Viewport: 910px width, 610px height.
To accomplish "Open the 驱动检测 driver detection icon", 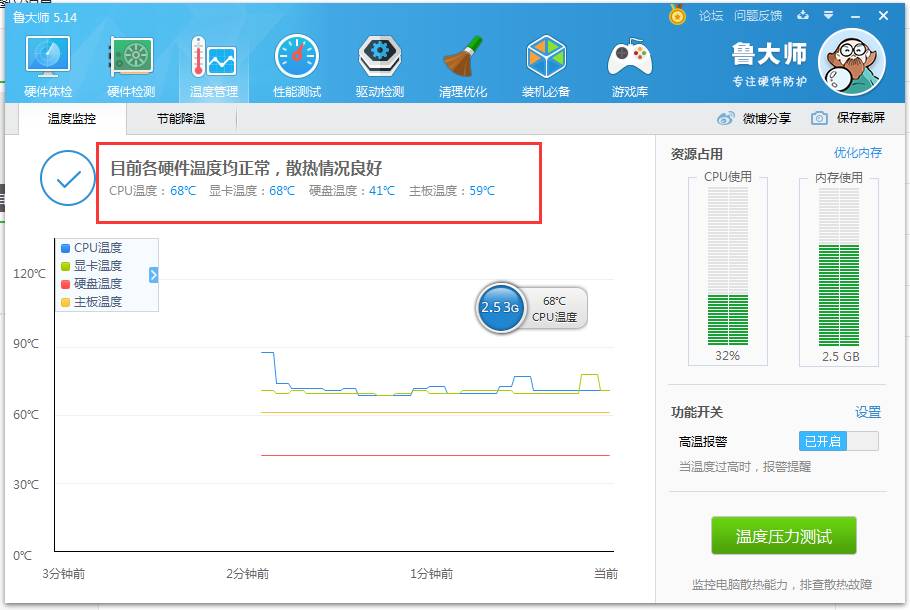I will (380, 66).
